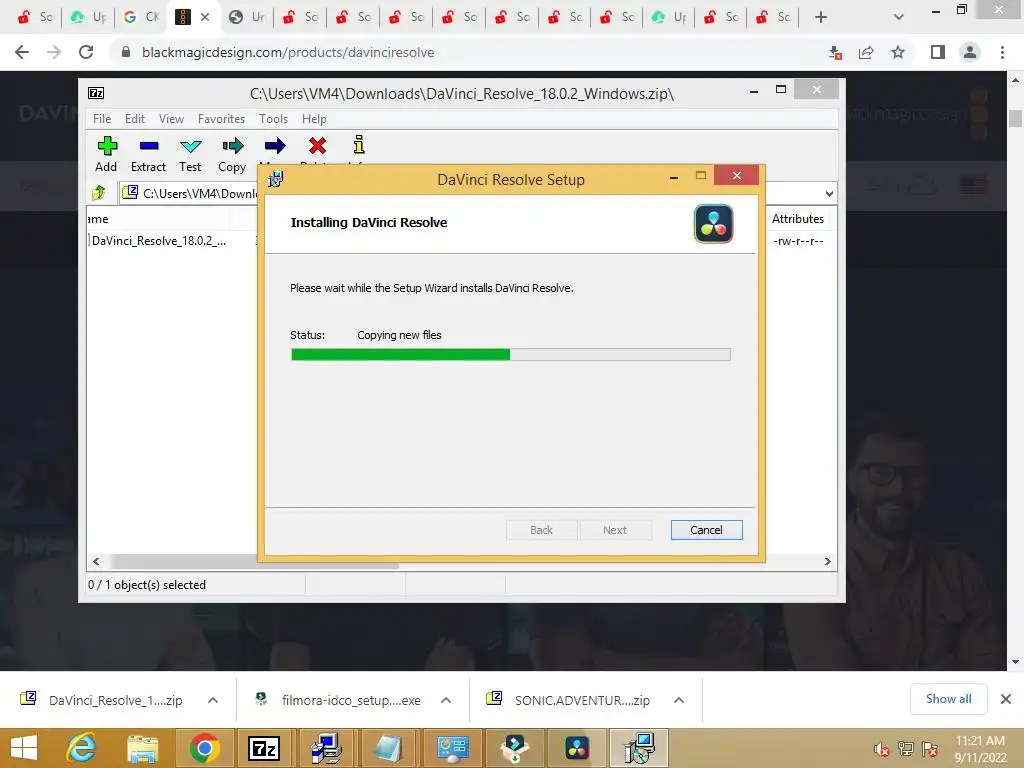1024x768 pixels.
Task: Select DaVinci_Resolve_18.0.2 file in 7-Zip list
Action: 159,241
